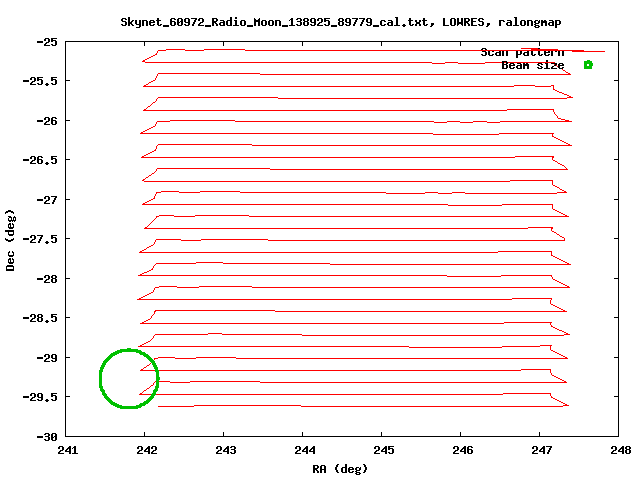Click the -27.5 tick label on Dec axis
The width and height of the screenshot is (640, 480).
[x=42, y=239]
